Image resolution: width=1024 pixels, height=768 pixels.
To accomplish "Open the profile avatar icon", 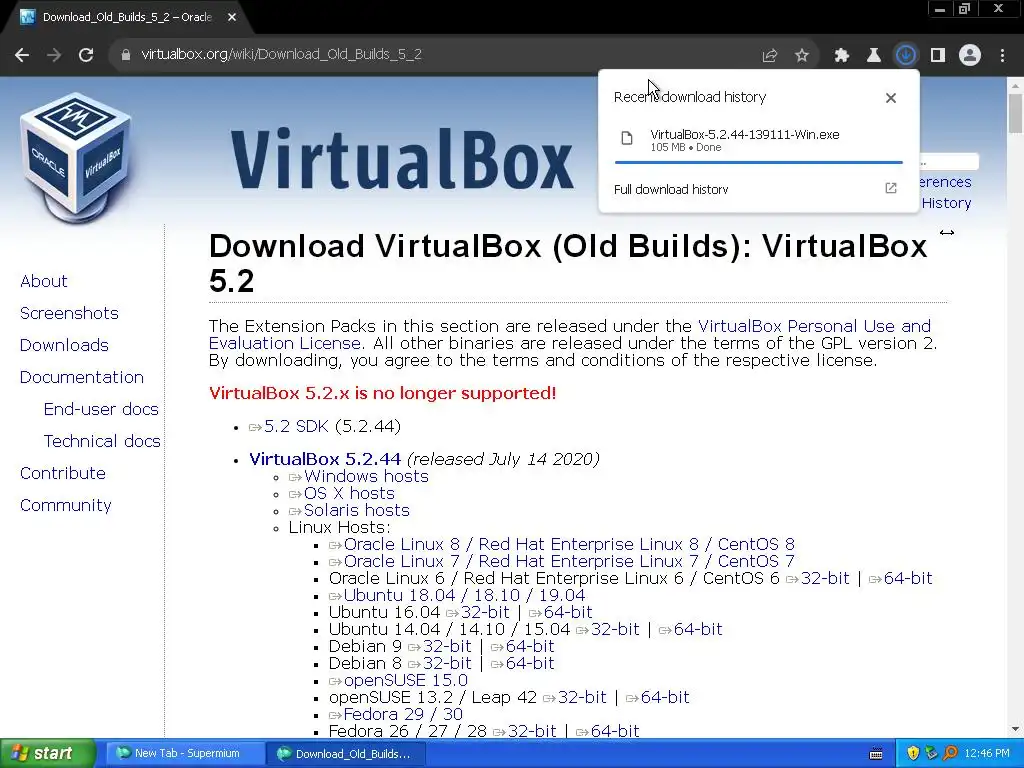I will [970, 56].
